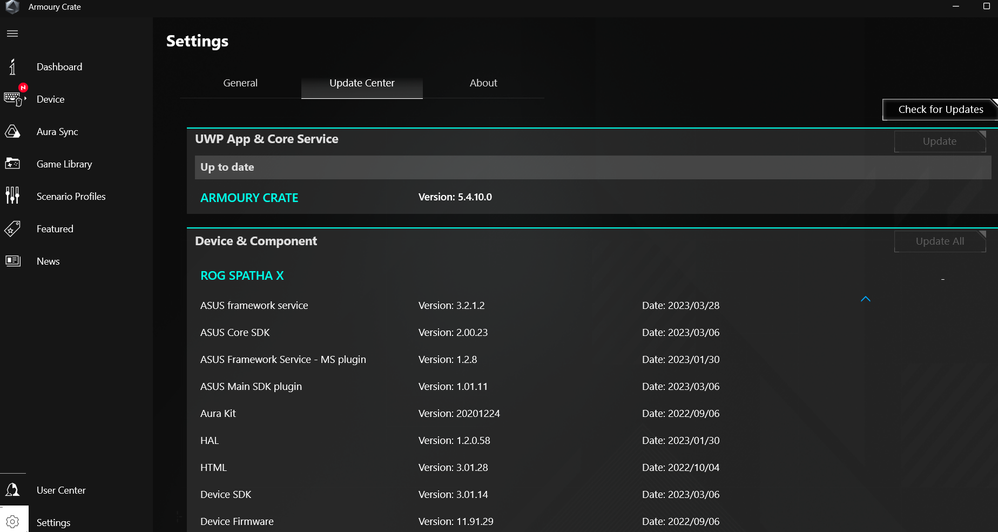Image resolution: width=998 pixels, height=532 pixels.
Task: Select News label in sidebar
Action: [x=48, y=262]
